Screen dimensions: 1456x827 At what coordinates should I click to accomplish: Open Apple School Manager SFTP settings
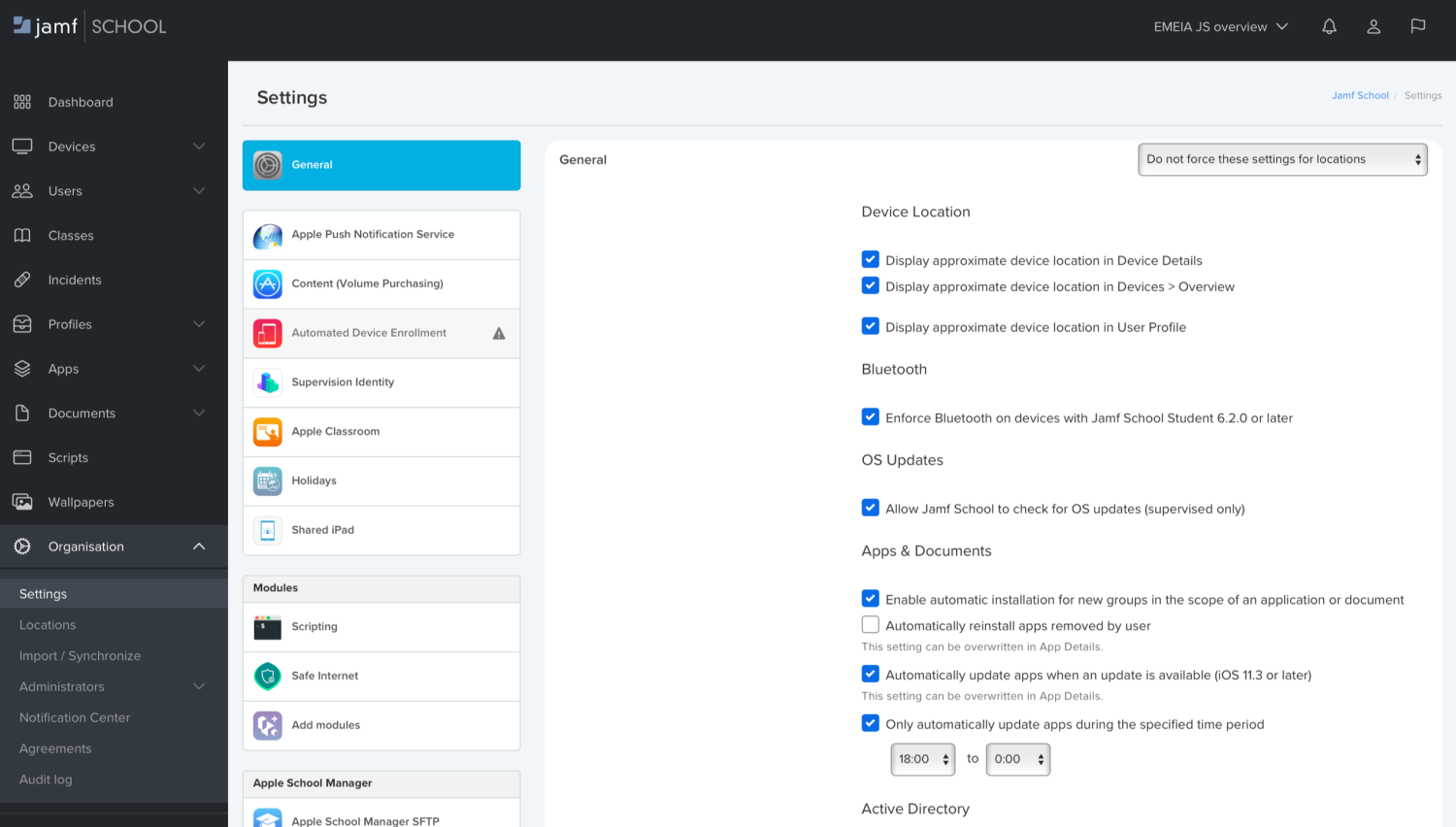click(x=381, y=813)
